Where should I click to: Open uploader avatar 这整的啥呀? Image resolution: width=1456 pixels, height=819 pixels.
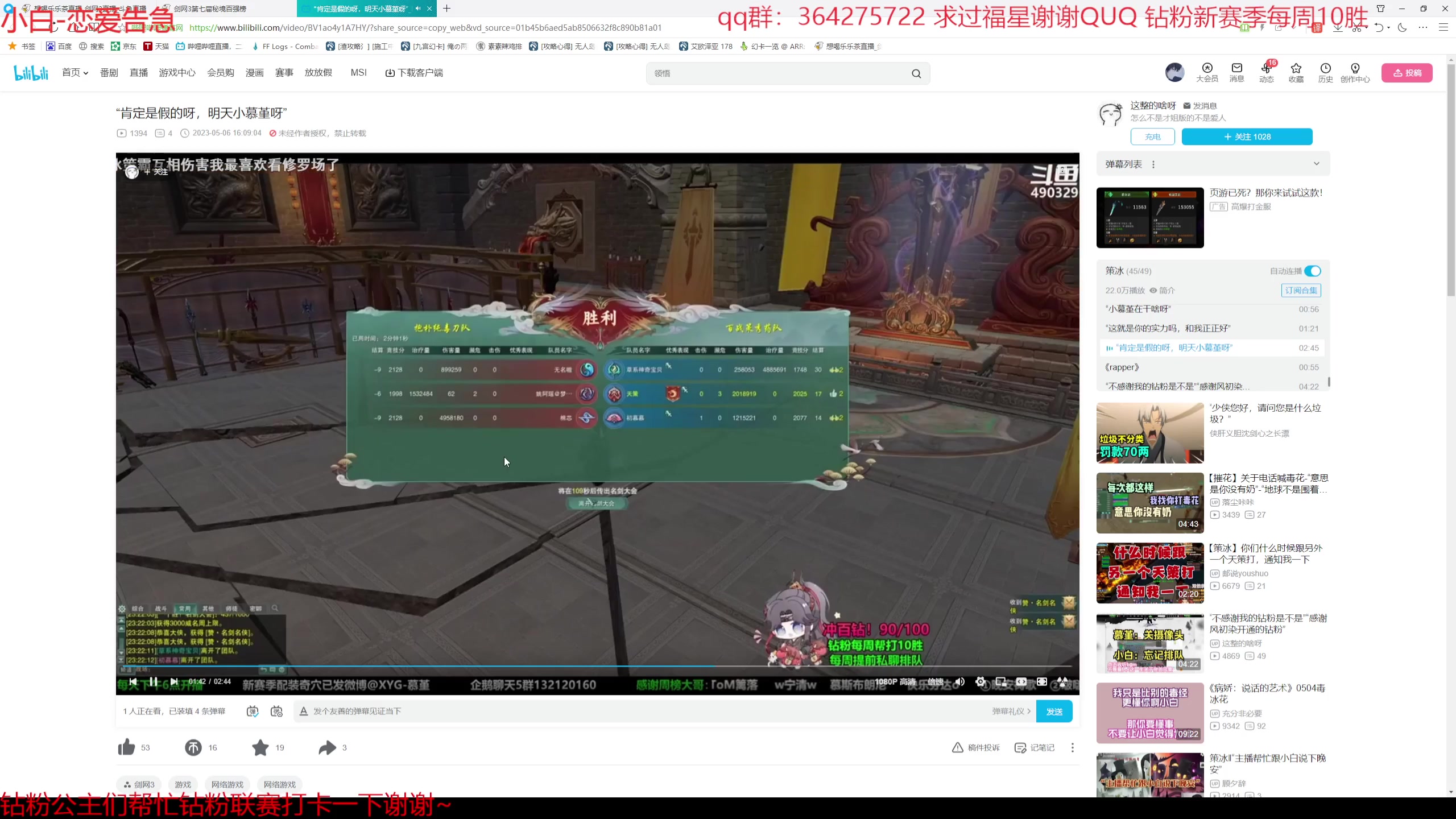point(1111,113)
